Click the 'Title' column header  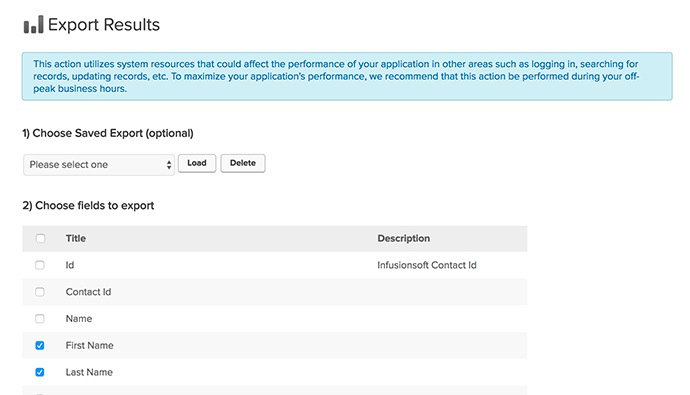pyautogui.click(x=76, y=238)
